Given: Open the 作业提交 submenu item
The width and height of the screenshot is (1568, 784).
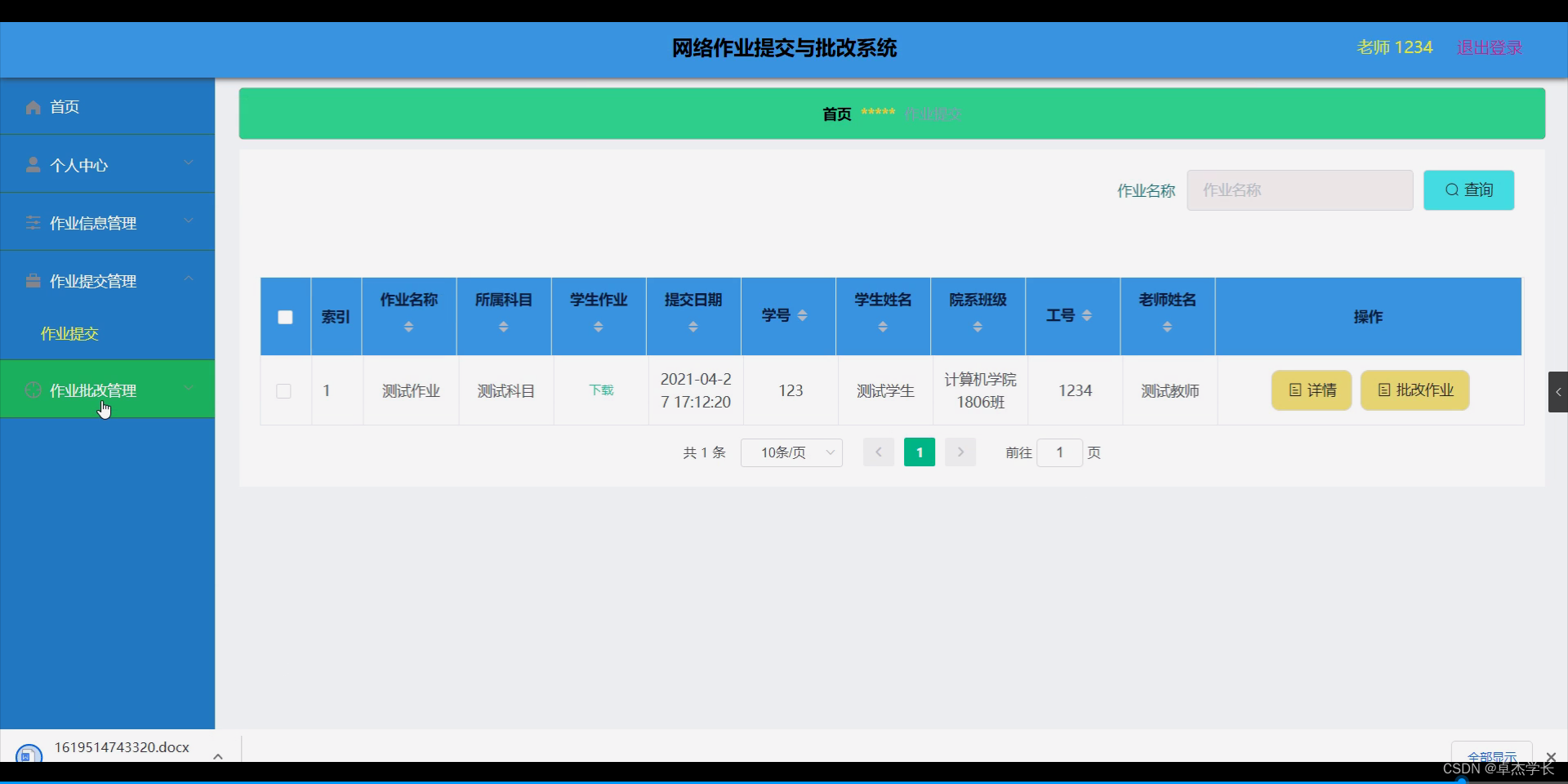Looking at the screenshot, I should tap(70, 333).
